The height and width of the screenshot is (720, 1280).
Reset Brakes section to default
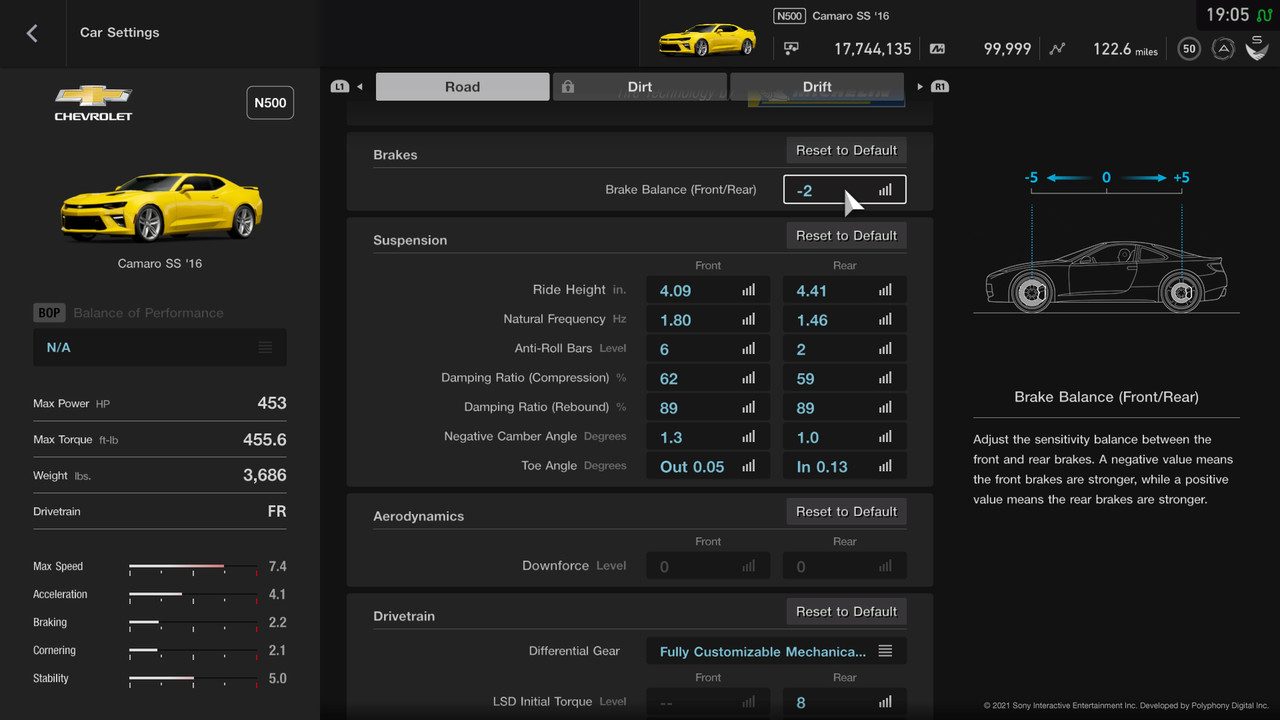click(846, 150)
